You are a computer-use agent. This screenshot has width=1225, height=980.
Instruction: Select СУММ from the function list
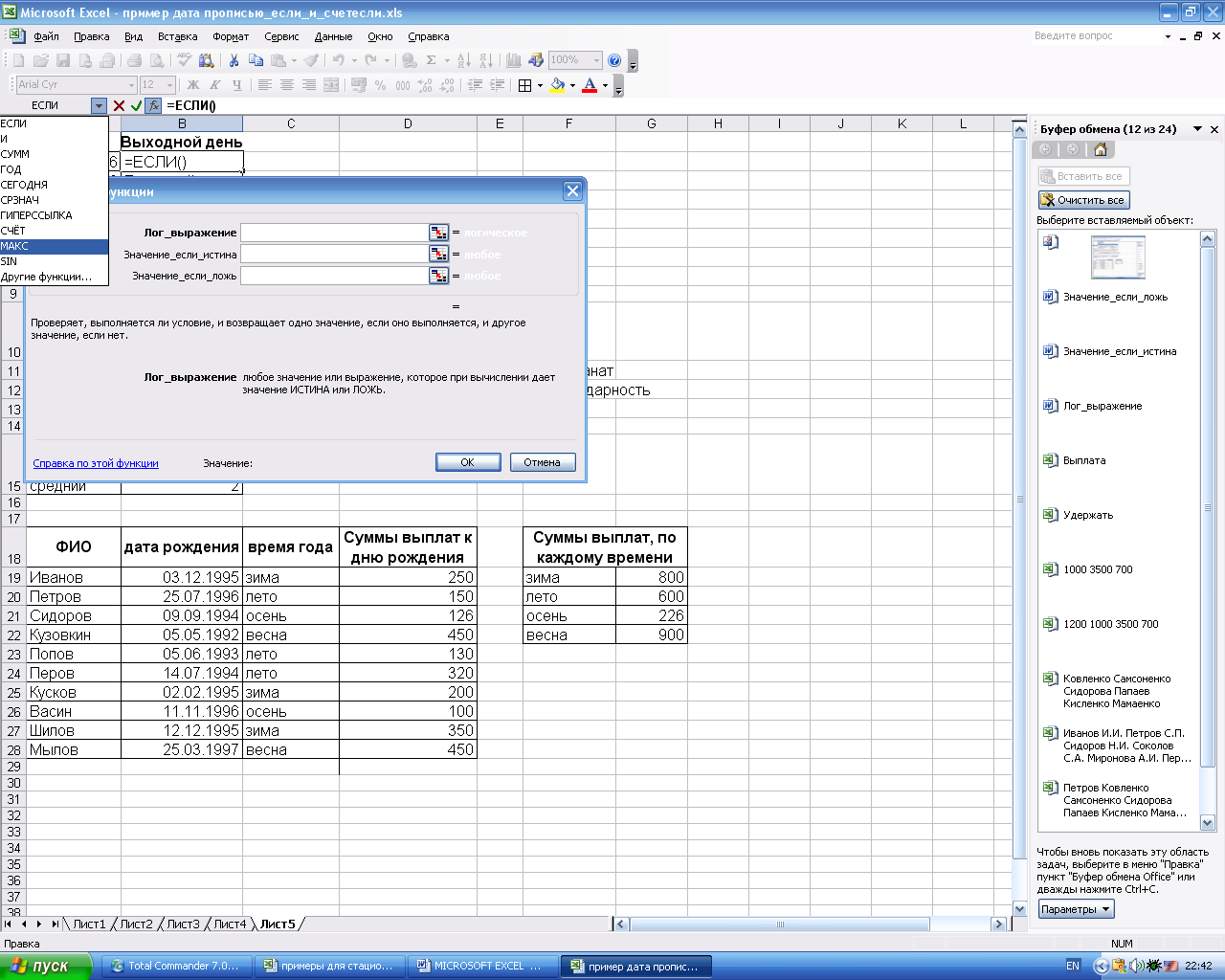coord(55,154)
